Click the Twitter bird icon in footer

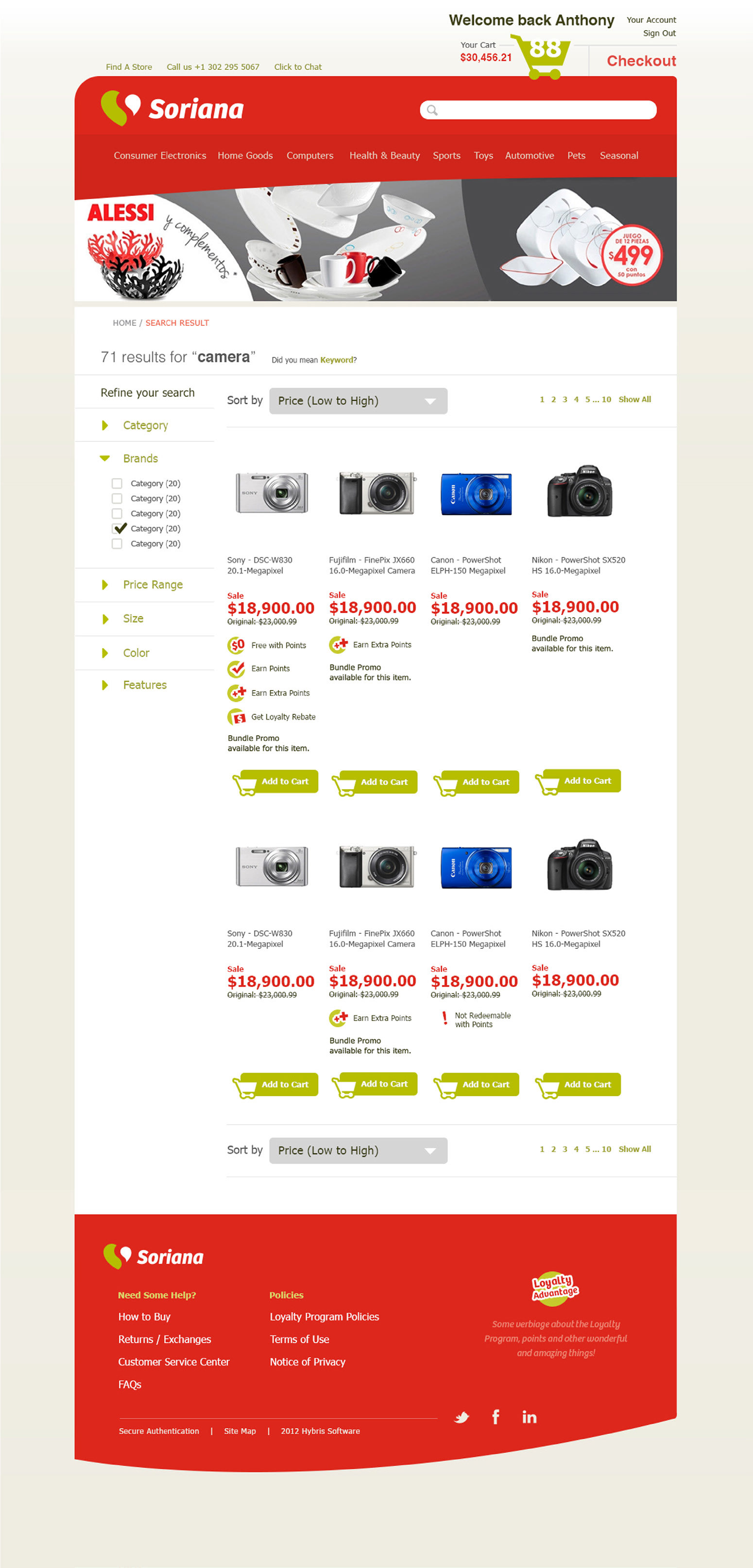point(462,1417)
